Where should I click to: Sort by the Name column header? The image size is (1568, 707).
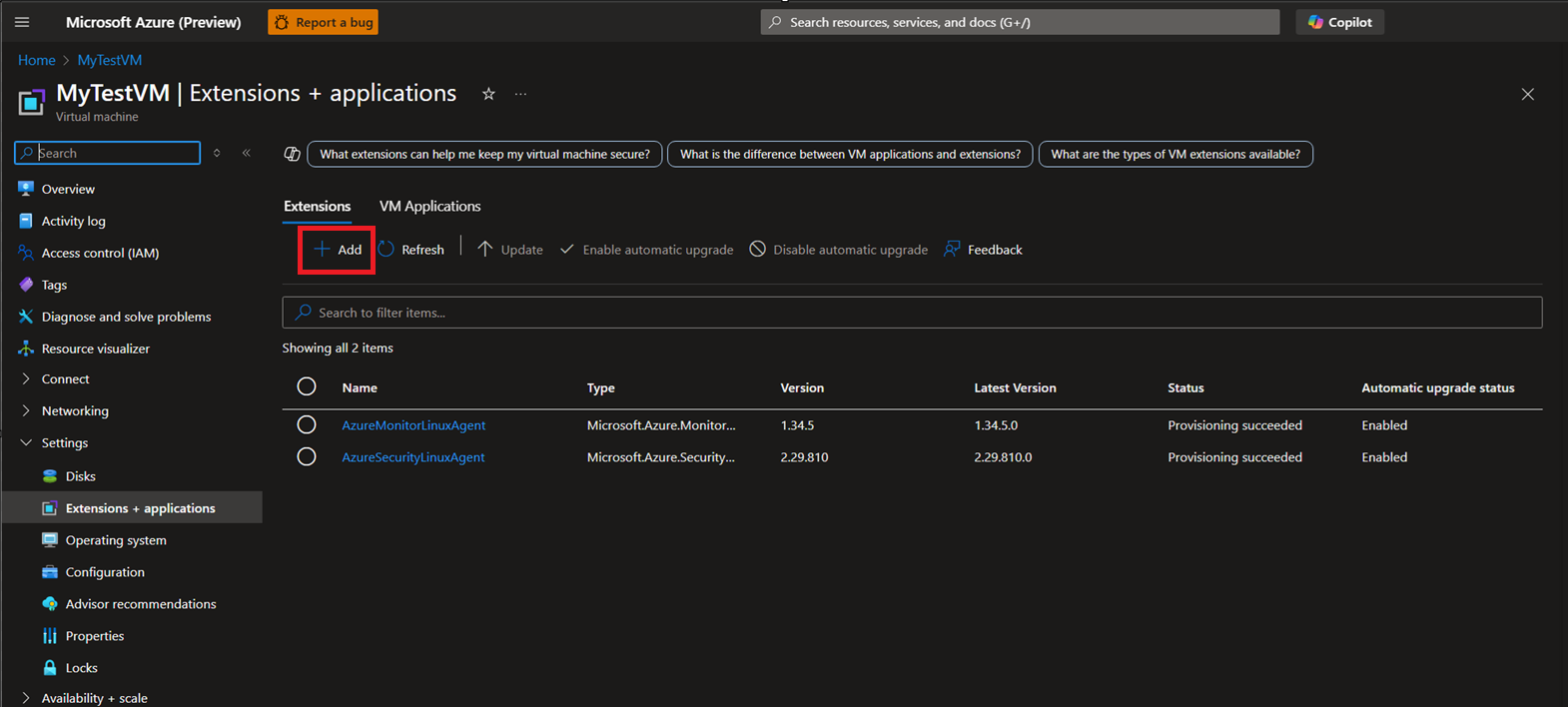tap(360, 387)
